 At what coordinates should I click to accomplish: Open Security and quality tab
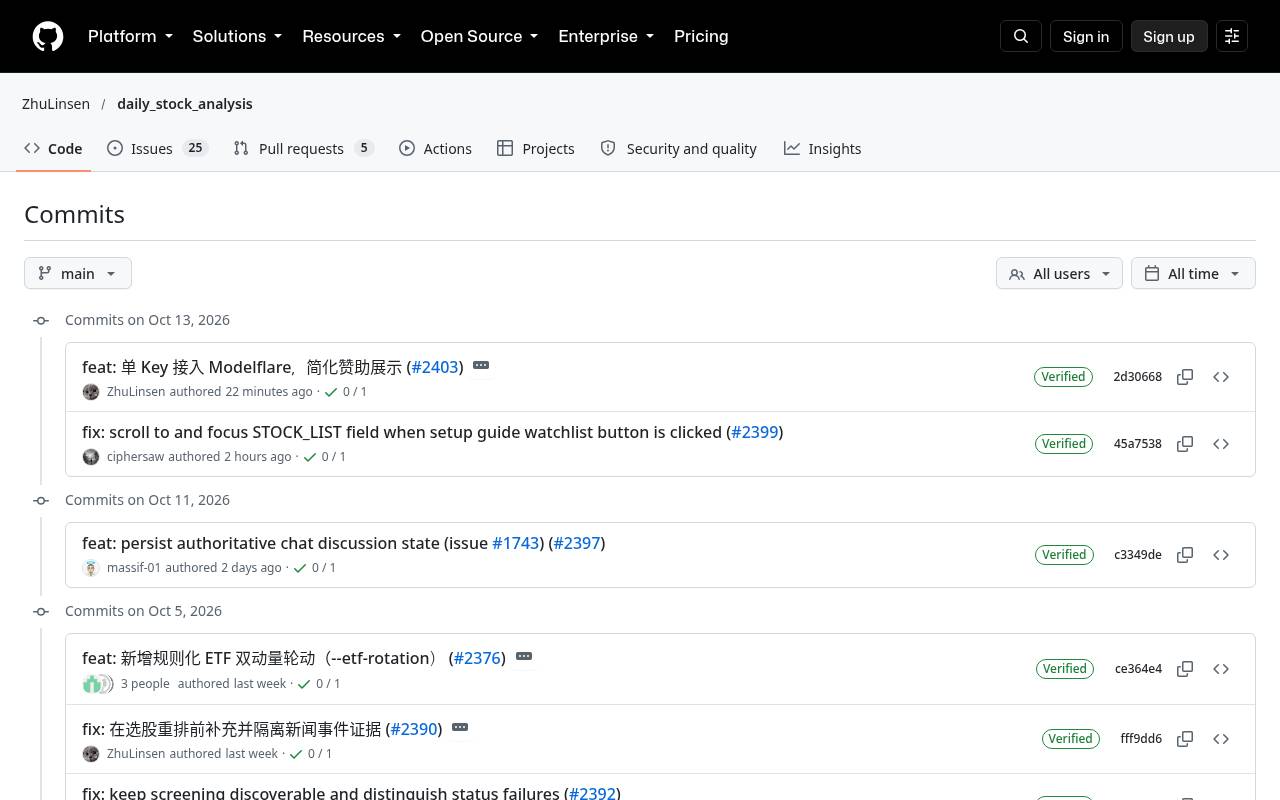pyautogui.click(x=679, y=148)
